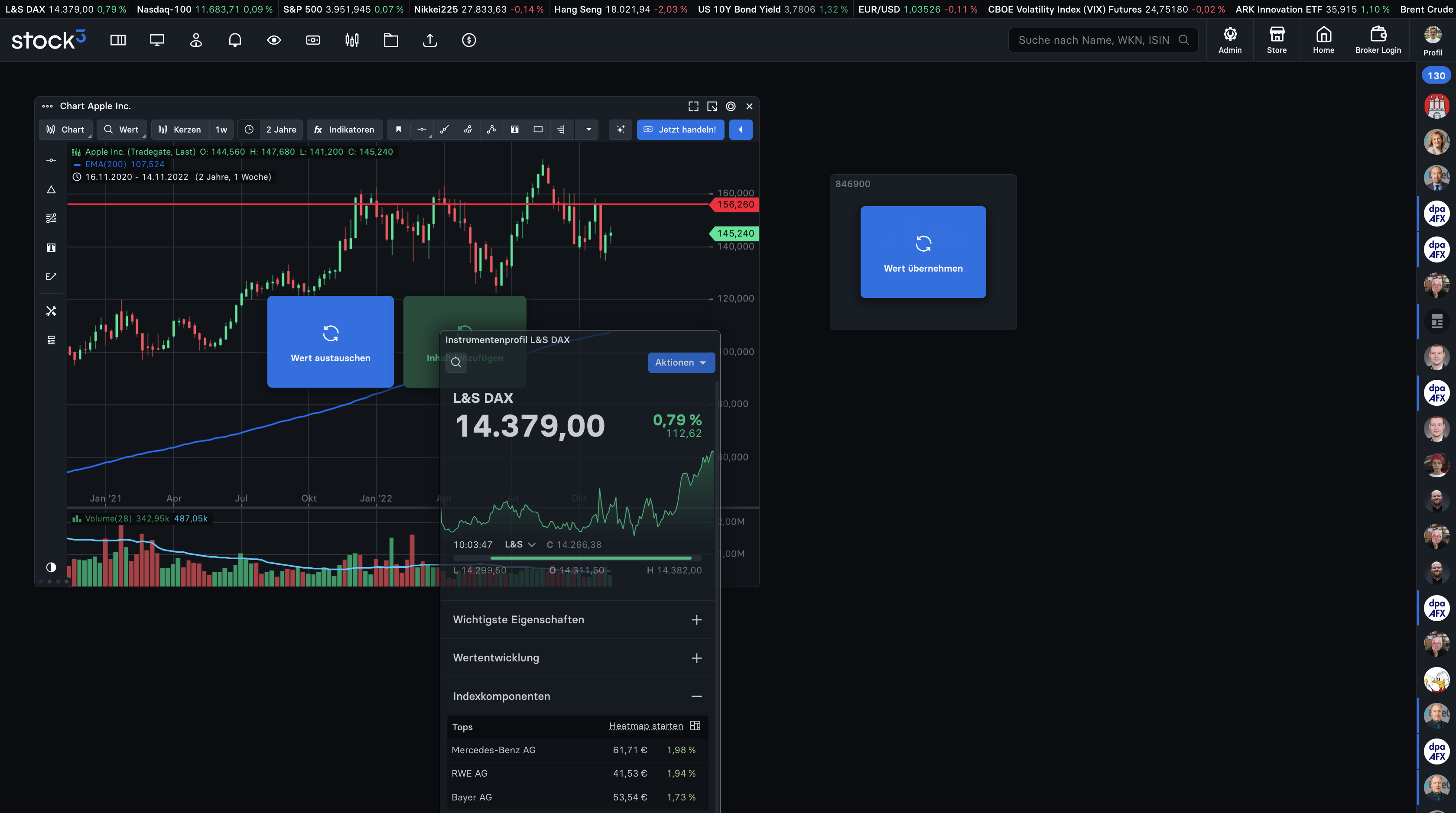The width and height of the screenshot is (1456, 813).
Task: Click the upload/share icon in top navigation
Action: [429, 40]
